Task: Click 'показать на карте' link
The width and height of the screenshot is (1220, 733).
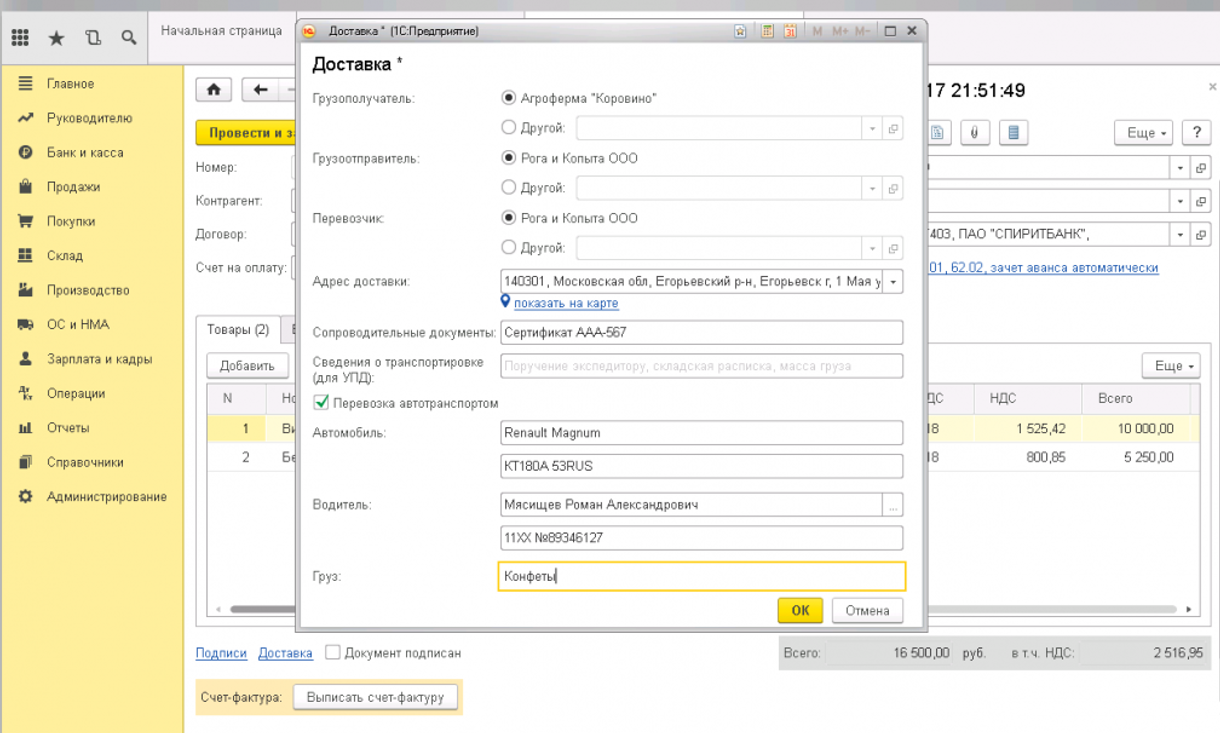Action: click(566, 303)
